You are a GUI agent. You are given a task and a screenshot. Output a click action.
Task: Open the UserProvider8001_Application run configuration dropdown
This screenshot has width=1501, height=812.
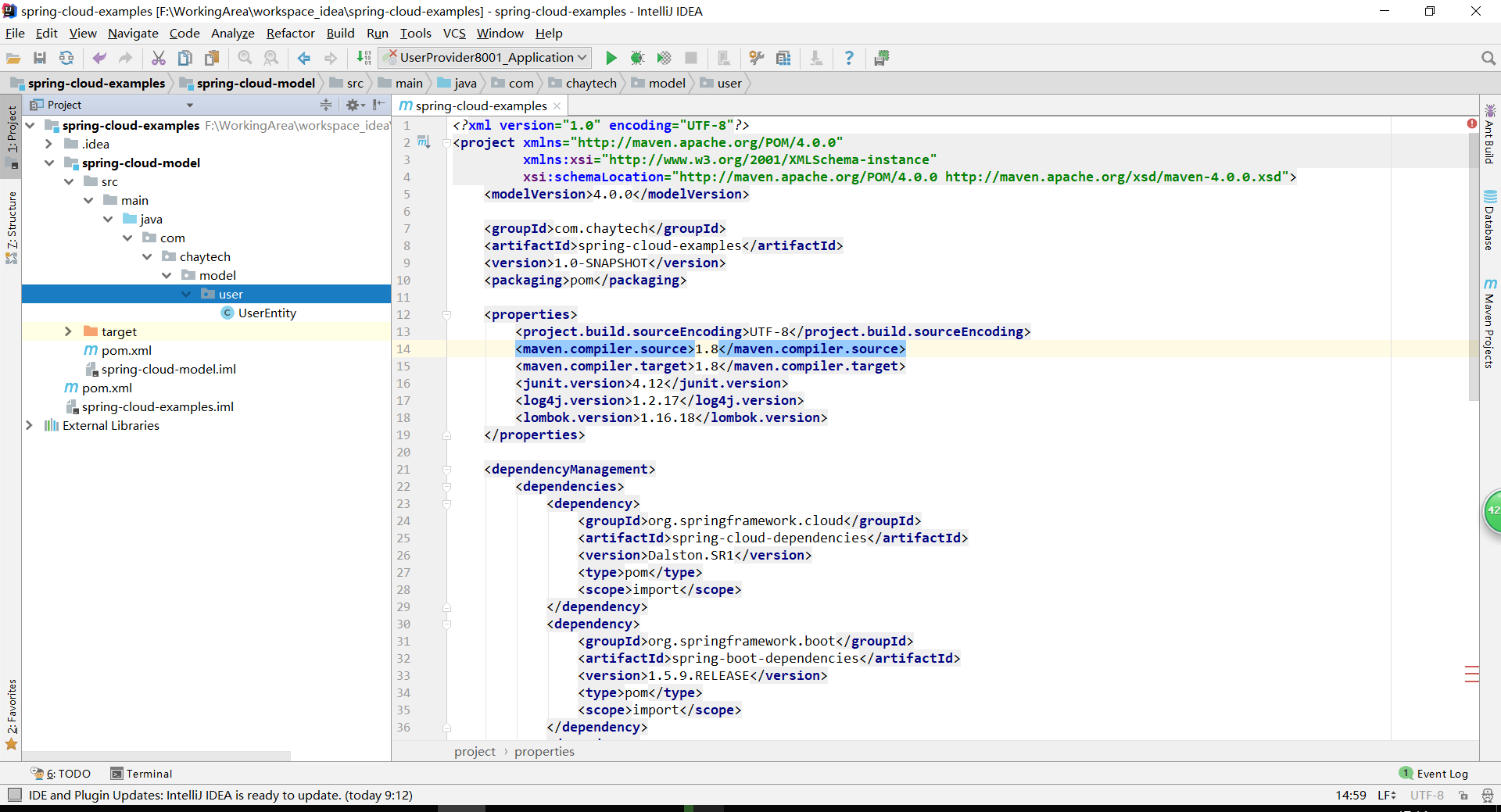click(486, 58)
